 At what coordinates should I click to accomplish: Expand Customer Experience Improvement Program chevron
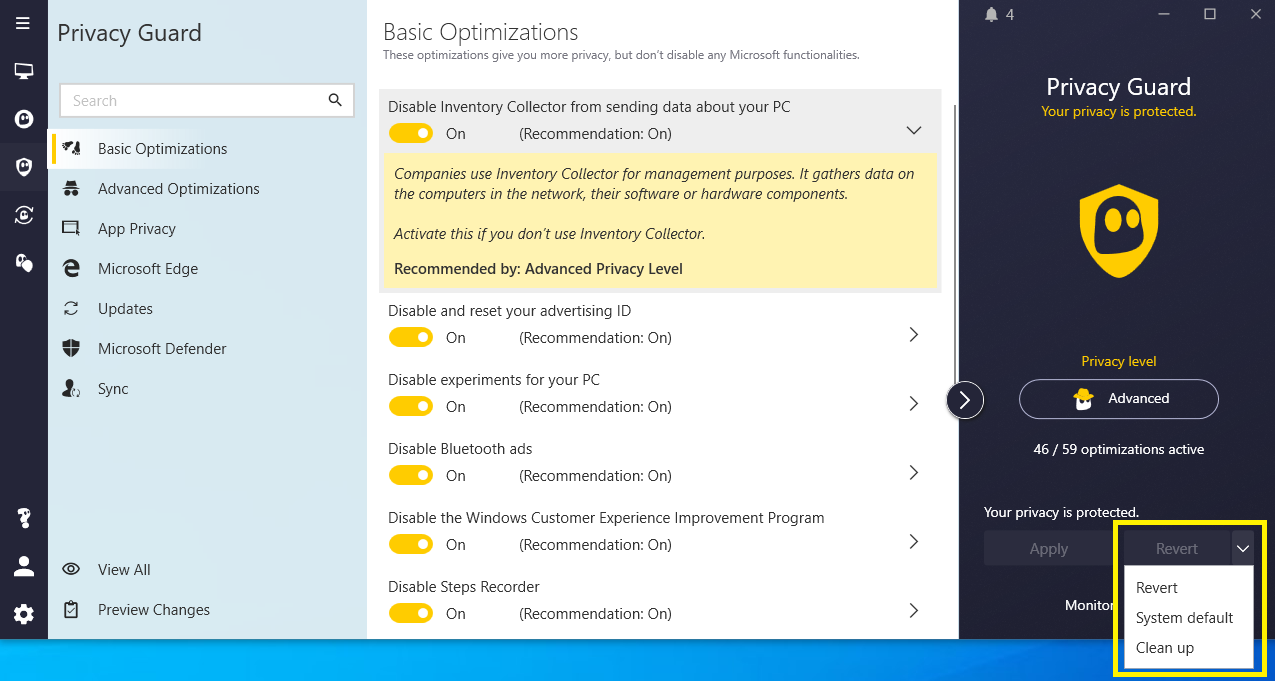point(913,541)
